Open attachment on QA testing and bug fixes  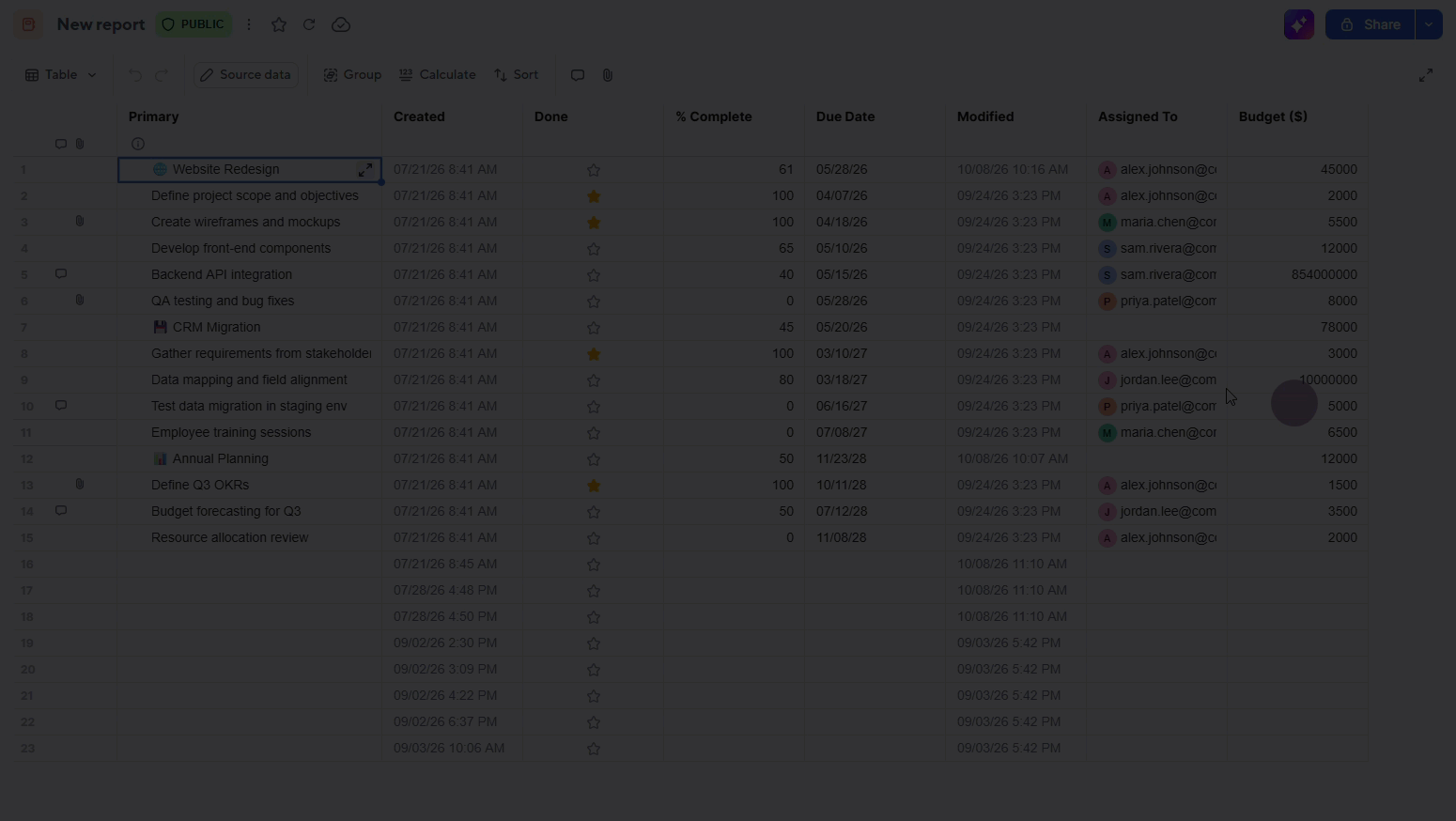[80, 301]
